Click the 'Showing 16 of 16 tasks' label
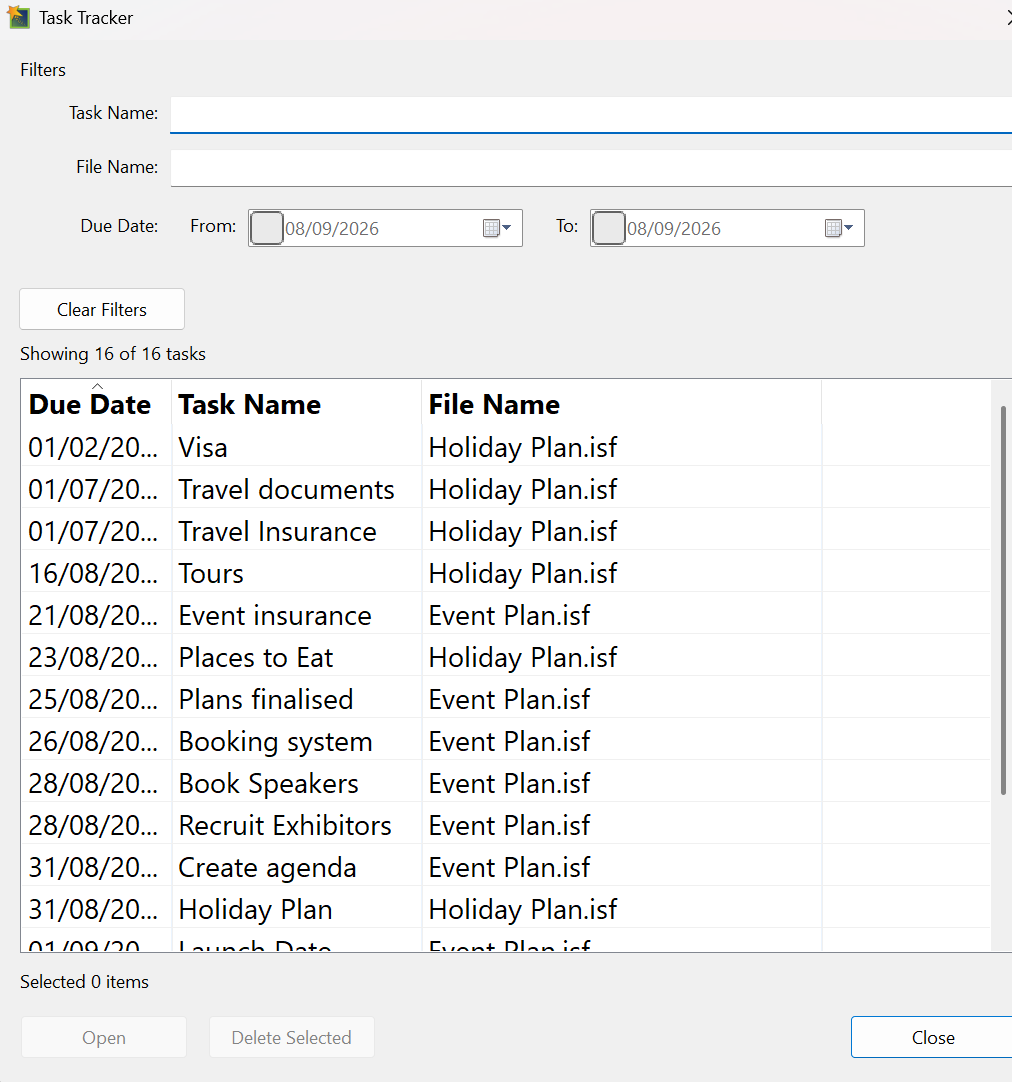Viewport: 1012px width, 1082px height. point(112,354)
